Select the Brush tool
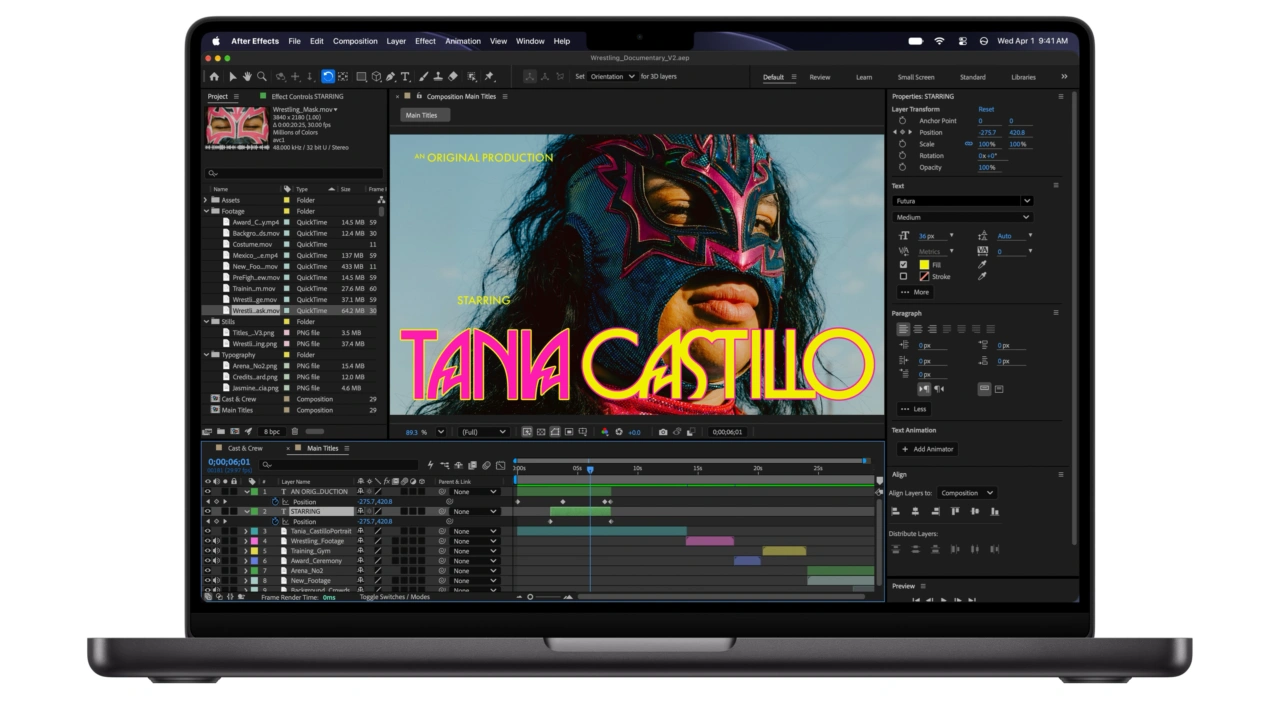Viewport: 1280px width, 713px height. tap(424, 77)
